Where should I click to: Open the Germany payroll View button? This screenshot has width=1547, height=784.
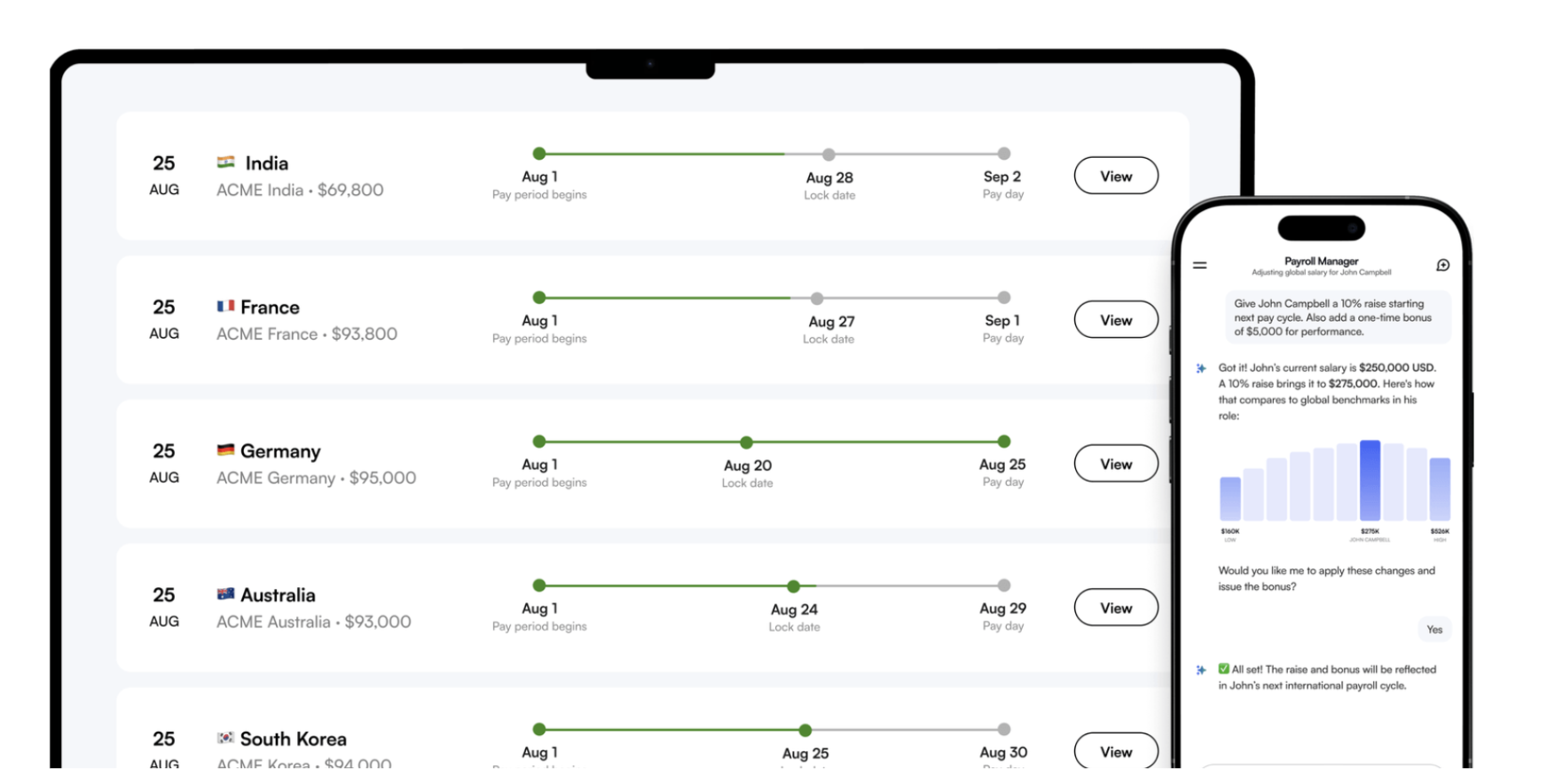1115,464
